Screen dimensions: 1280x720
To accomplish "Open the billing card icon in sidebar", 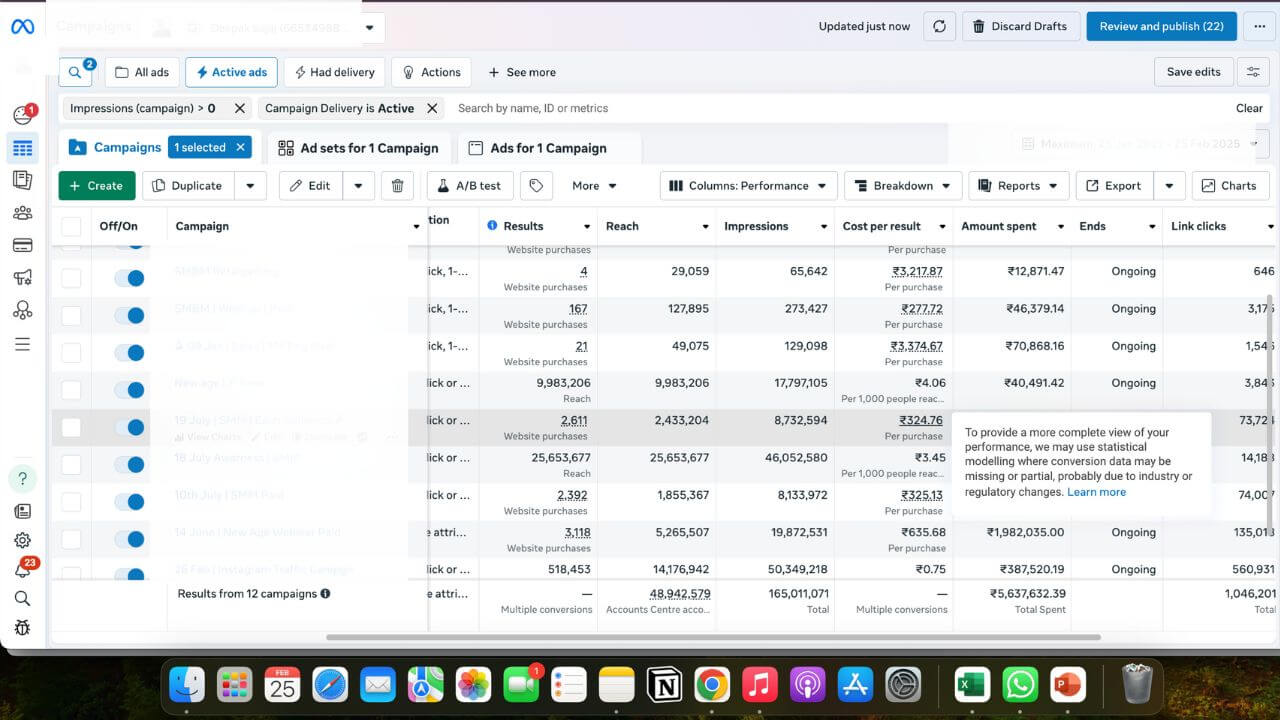I will pyautogui.click(x=22, y=246).
